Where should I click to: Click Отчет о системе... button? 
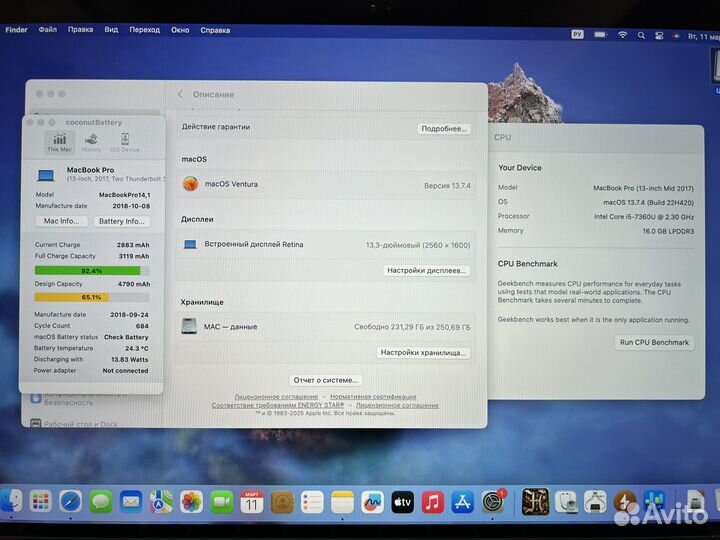[x=325, y=380]
